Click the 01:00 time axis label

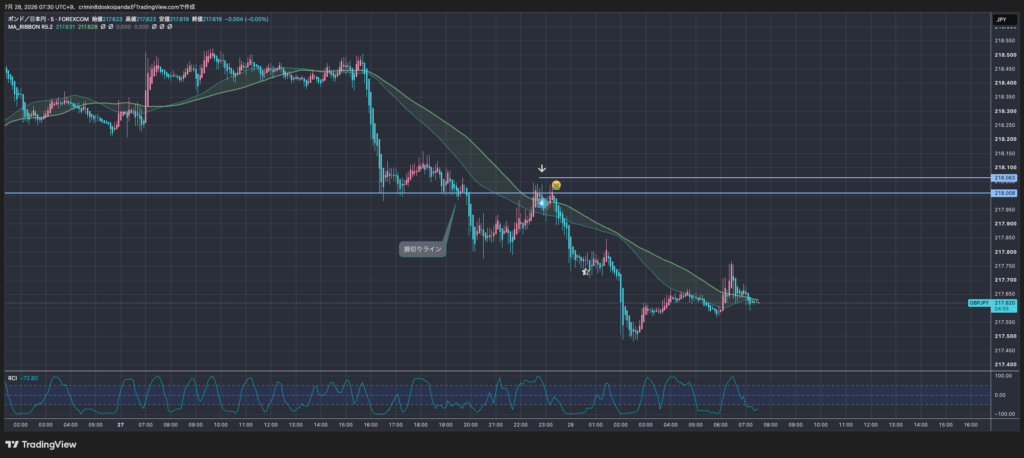point(595,425)
